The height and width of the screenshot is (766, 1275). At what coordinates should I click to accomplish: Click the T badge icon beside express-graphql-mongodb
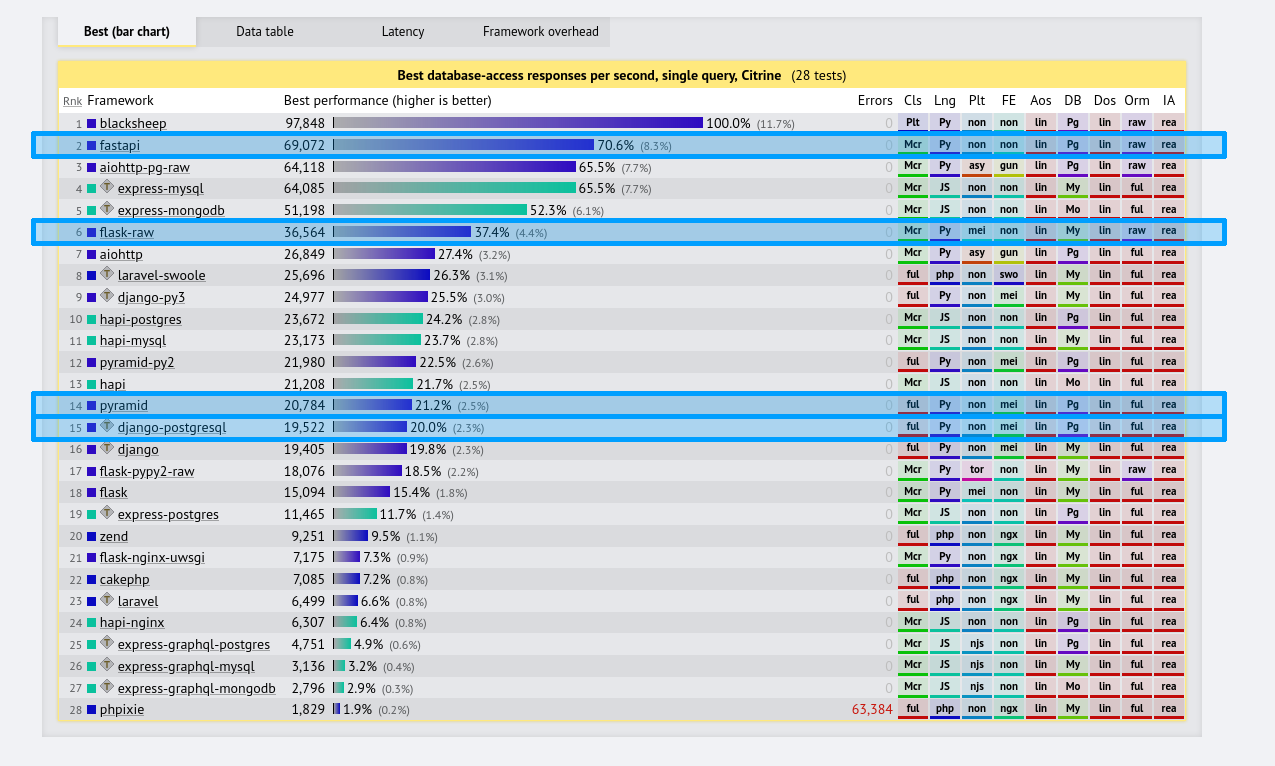coord(107,687)
